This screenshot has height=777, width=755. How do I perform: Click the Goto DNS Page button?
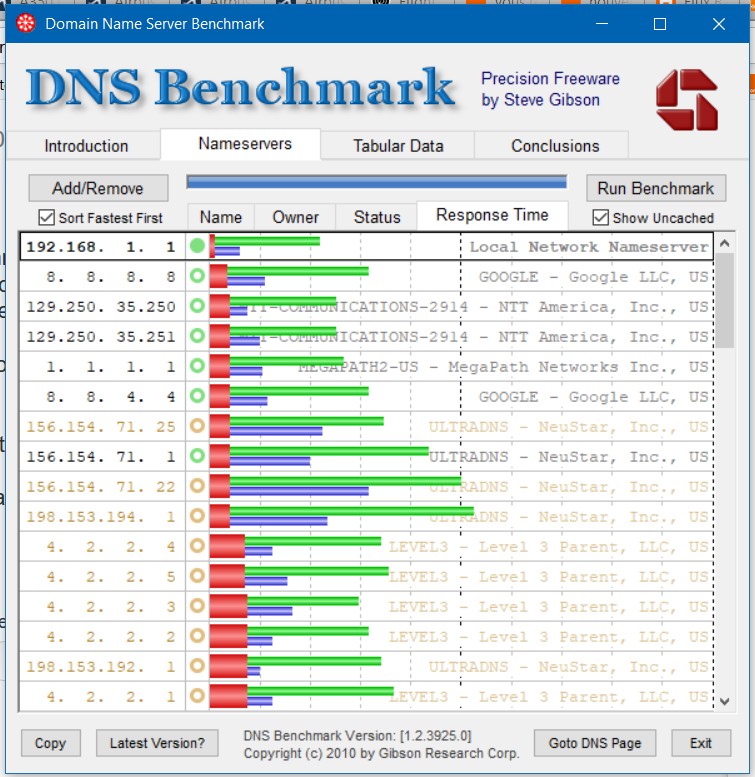point(595,743)
